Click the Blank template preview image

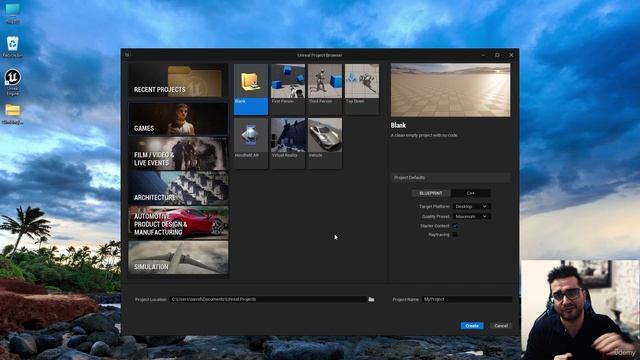pyautogui.click(x=451, y=90)
